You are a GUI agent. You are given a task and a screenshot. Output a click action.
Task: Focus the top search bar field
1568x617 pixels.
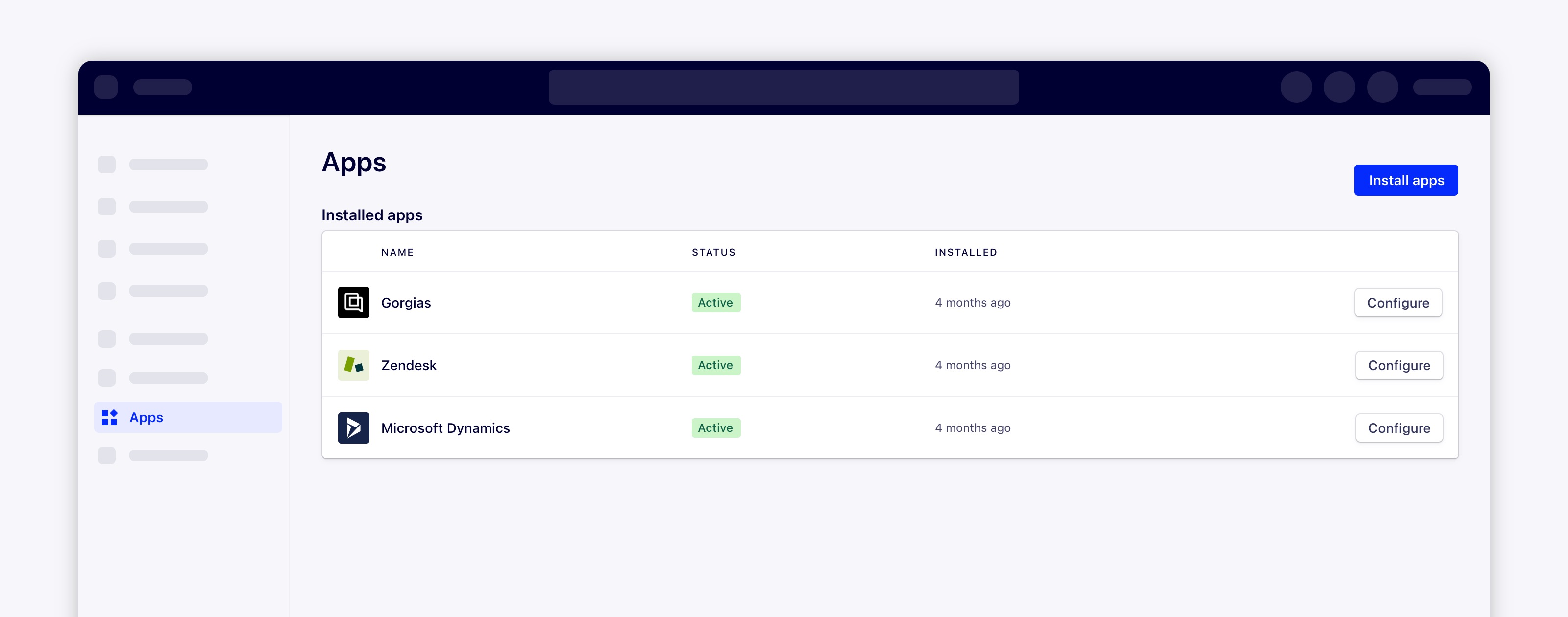784,87
